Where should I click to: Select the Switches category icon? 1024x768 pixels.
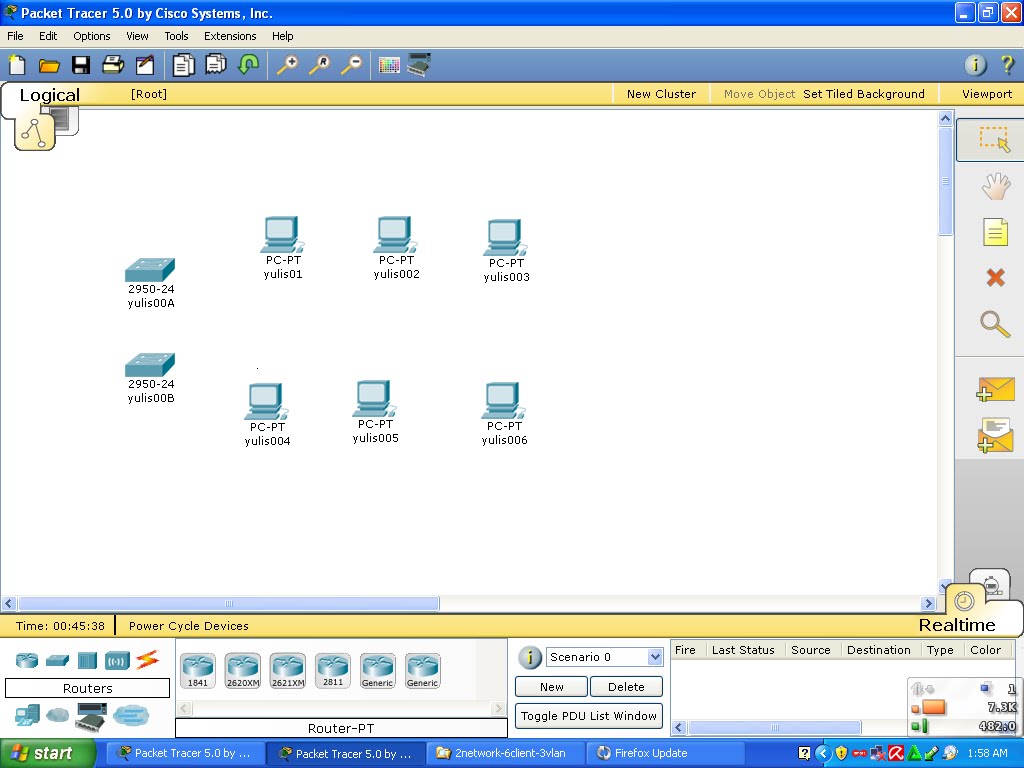pos(57,661)
